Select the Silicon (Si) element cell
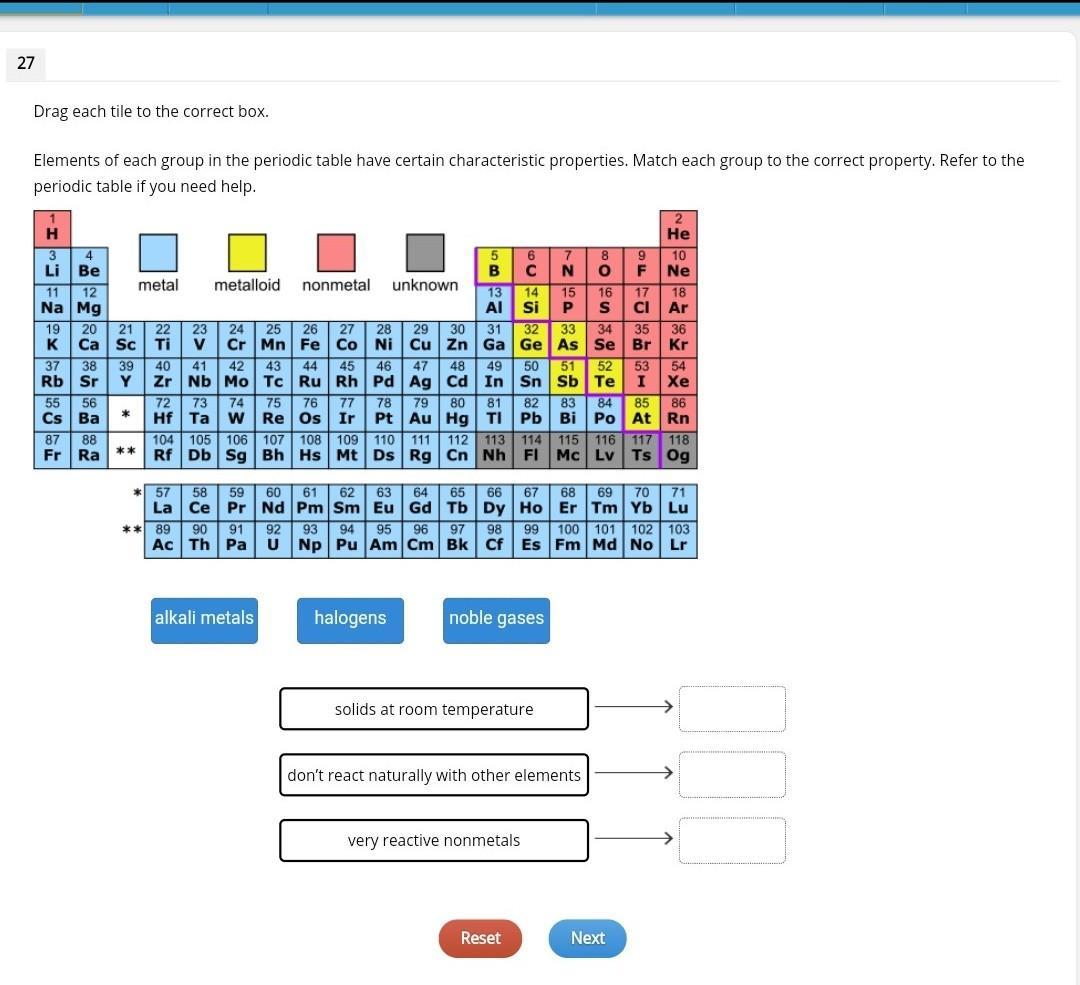1080x985 pixels. coord(531,302)
